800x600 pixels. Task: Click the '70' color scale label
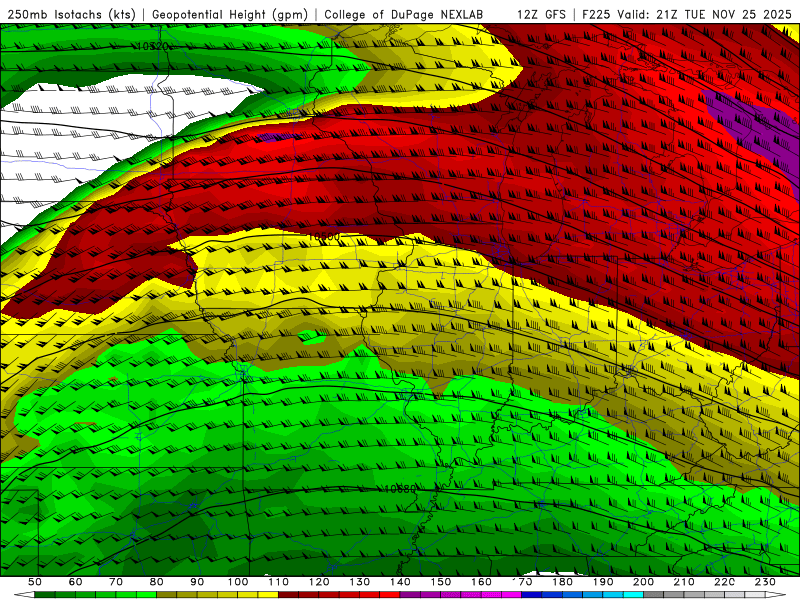[116, 582]
